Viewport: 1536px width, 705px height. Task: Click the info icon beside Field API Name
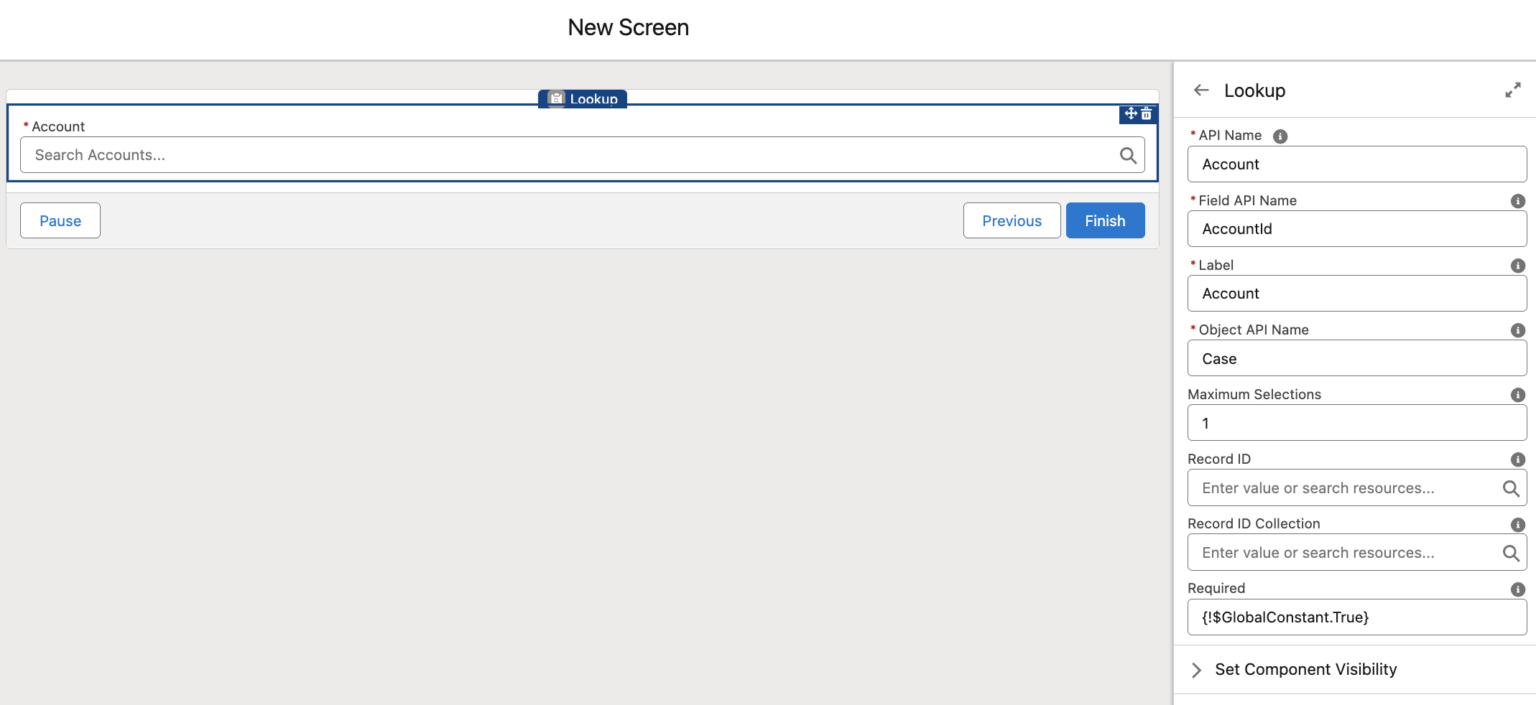click(1517, 200)
